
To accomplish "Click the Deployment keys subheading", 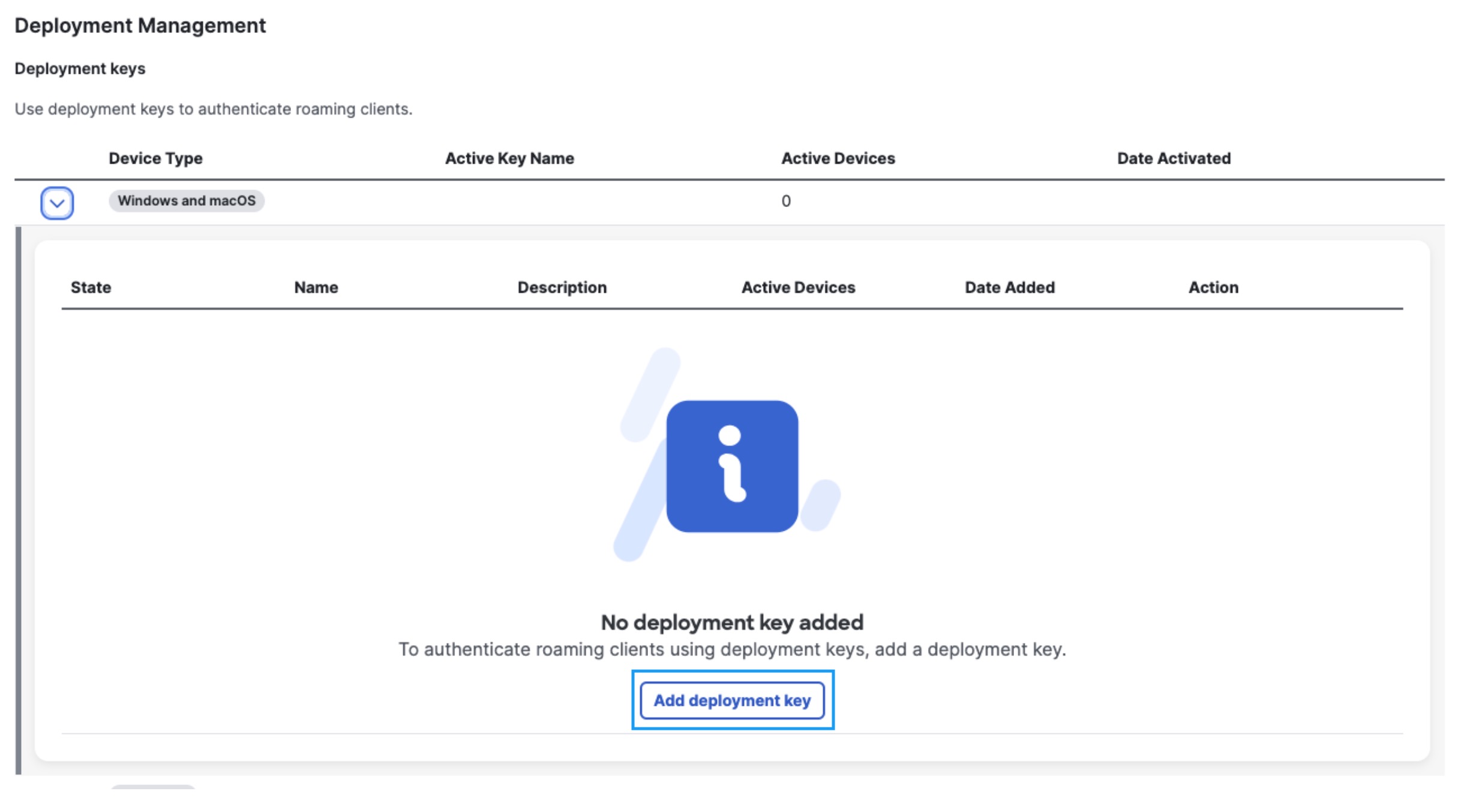I will [80, 68].
